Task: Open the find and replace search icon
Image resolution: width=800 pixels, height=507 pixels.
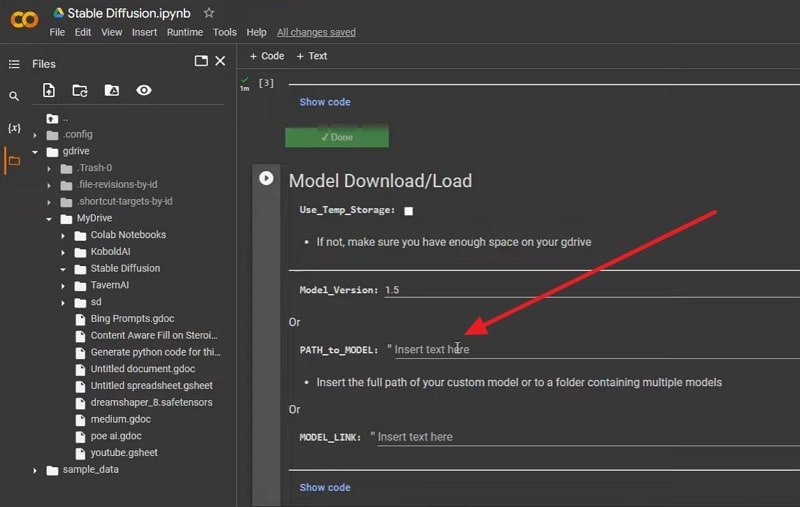Action: coord(14,96)
